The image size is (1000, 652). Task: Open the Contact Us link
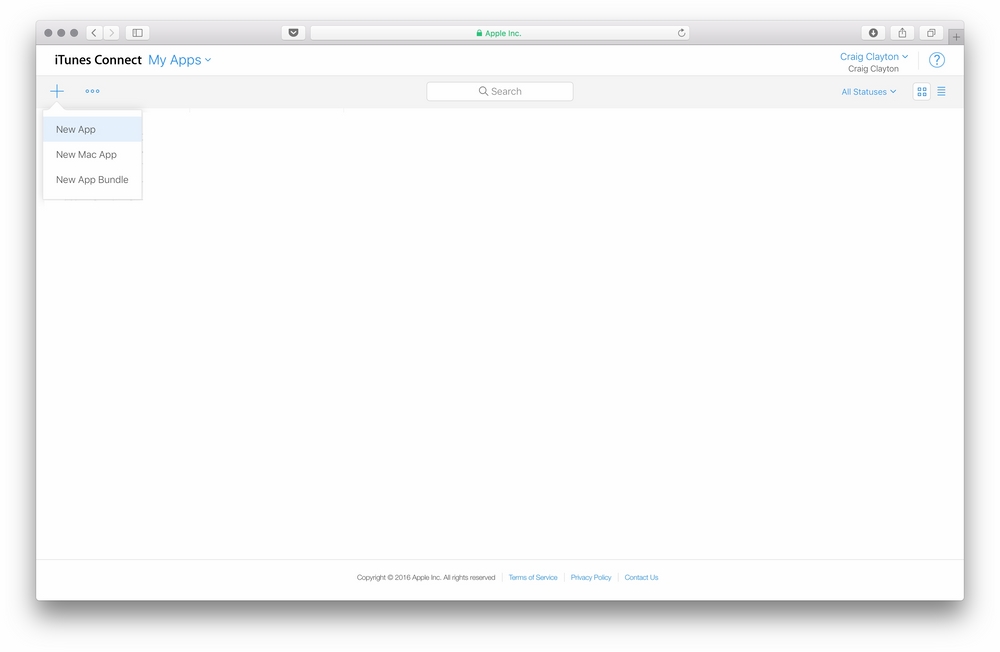coord(641,577)
